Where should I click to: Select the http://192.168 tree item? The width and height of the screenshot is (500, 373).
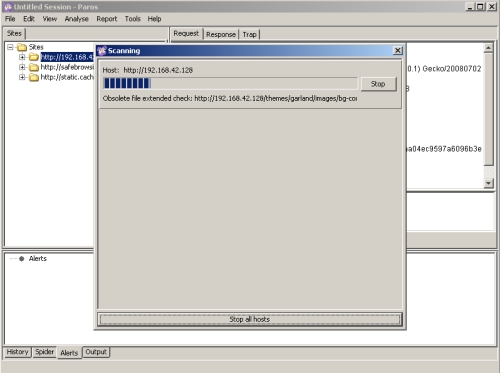click(67, 57)
